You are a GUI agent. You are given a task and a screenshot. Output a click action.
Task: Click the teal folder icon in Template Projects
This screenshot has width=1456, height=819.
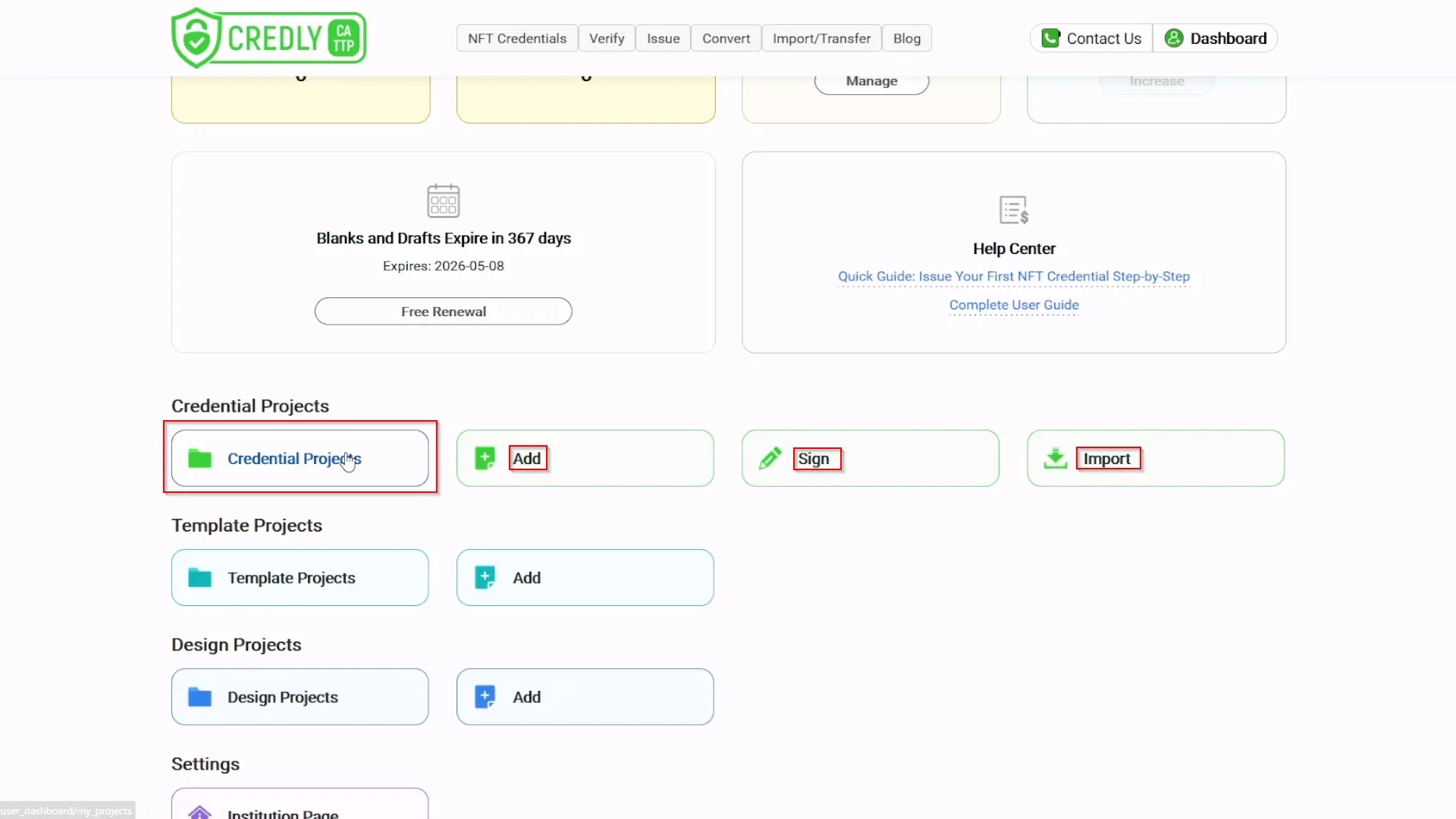(200, 577)
